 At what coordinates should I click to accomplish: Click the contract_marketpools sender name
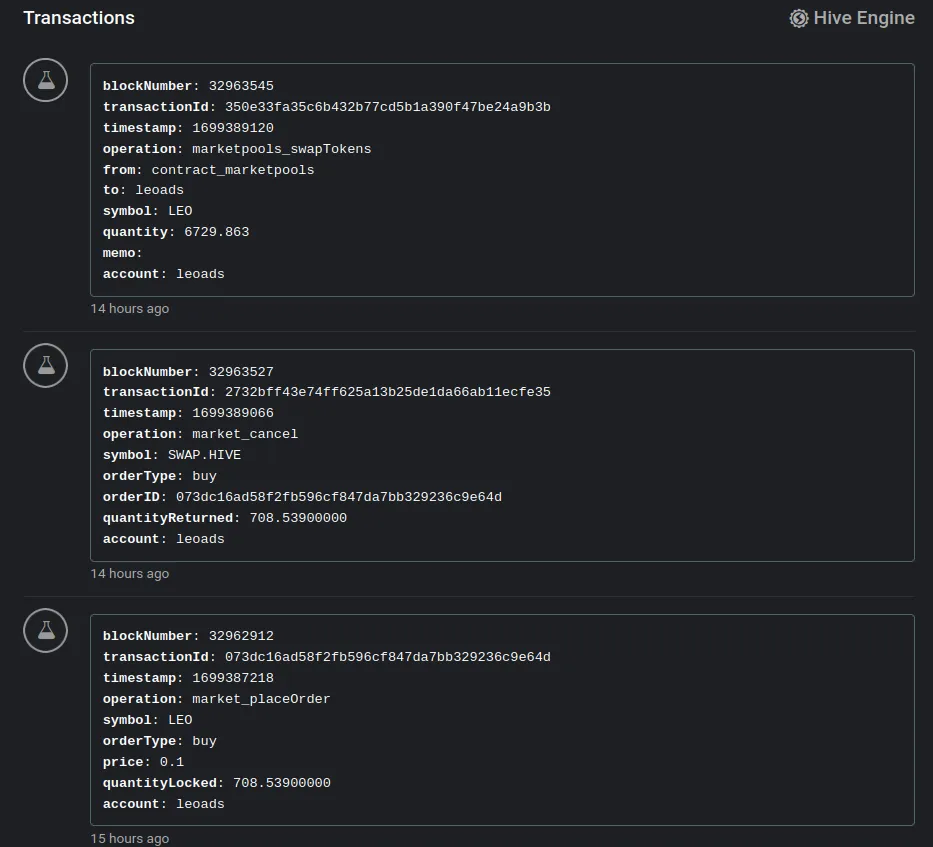[233, 170]
